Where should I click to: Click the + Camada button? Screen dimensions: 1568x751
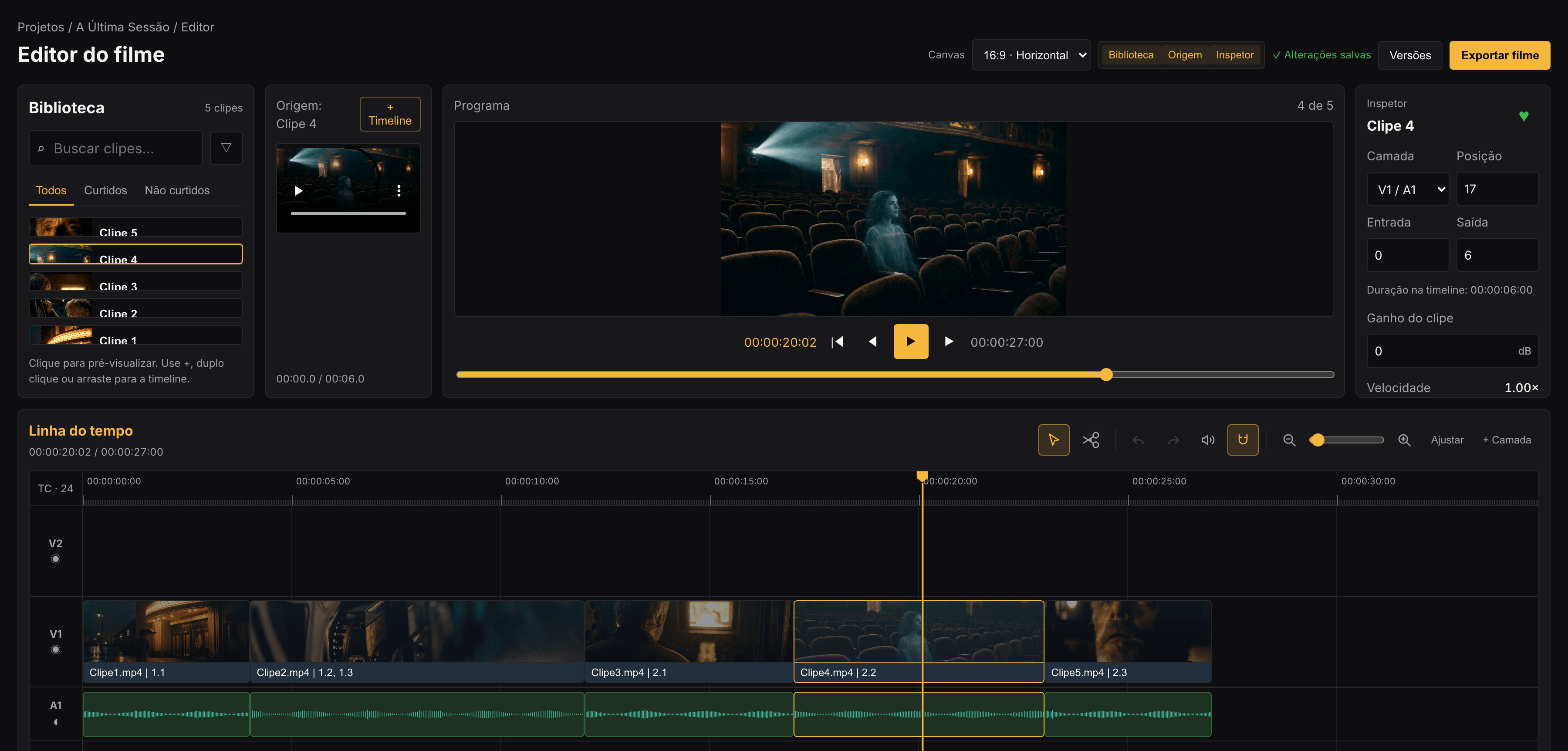click(x=1507, y=440)
